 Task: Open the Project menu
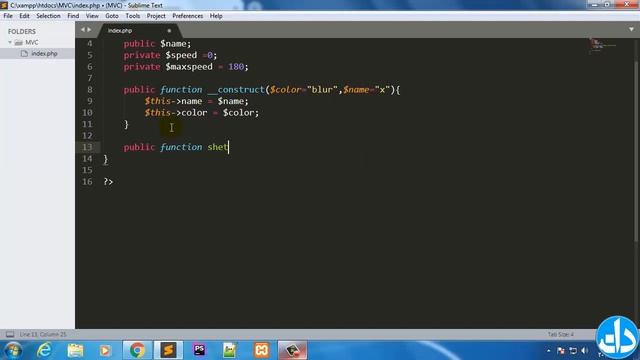[x=156, y=16]
